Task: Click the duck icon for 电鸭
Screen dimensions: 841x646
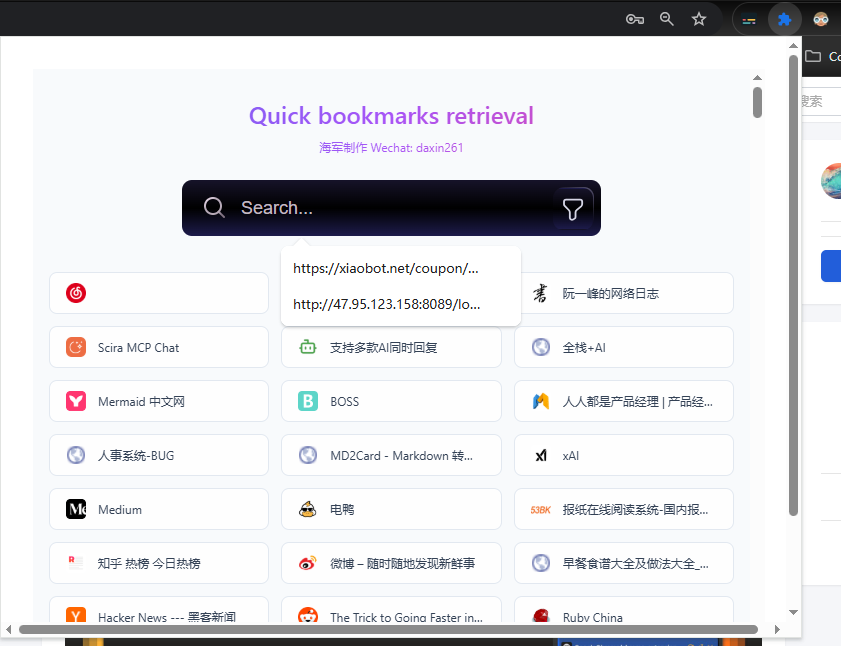Action: (308, 509)
